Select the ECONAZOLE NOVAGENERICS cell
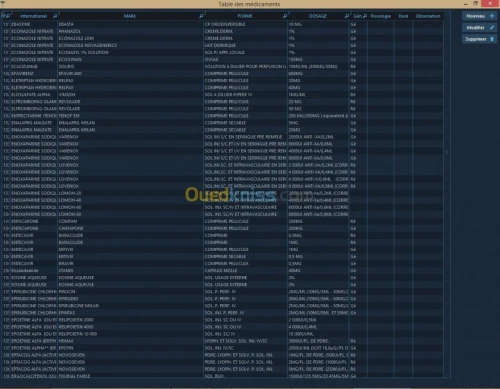The height and width of the screenshot is (389, 500). coord(130,45)
